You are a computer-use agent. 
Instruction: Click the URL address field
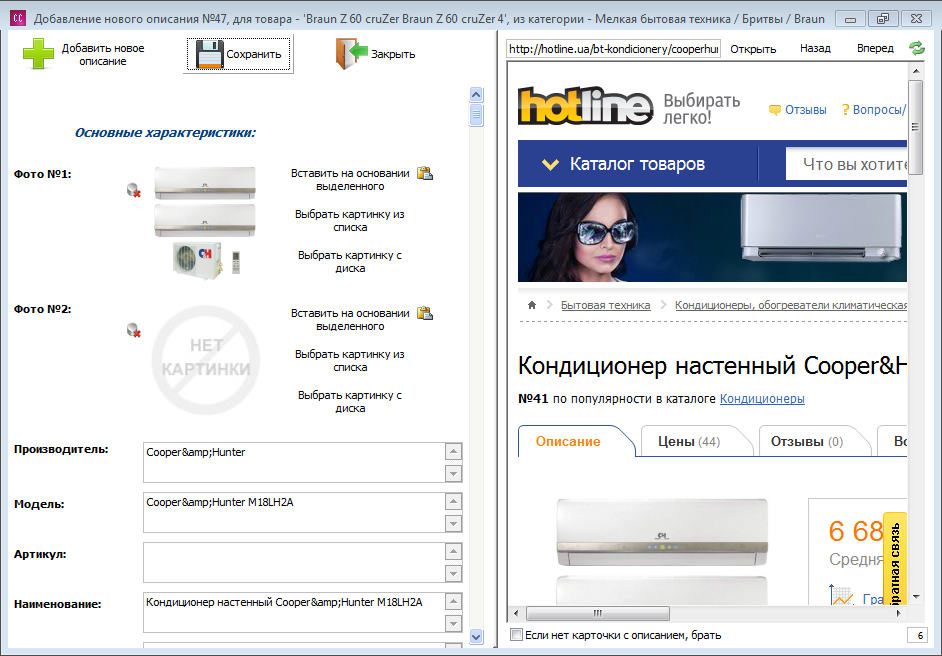pos(613,49)
